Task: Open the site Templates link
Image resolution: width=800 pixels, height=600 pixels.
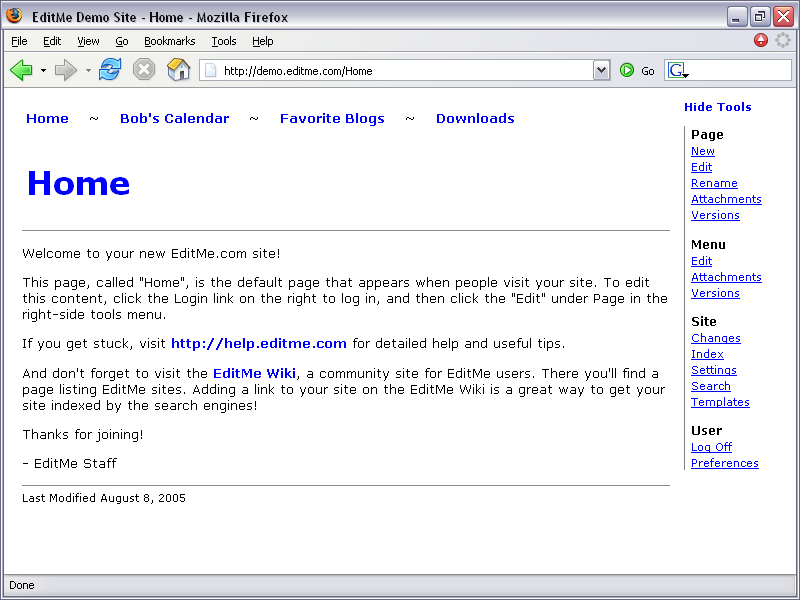Action: pyautogui.click(x=720, y=402)
